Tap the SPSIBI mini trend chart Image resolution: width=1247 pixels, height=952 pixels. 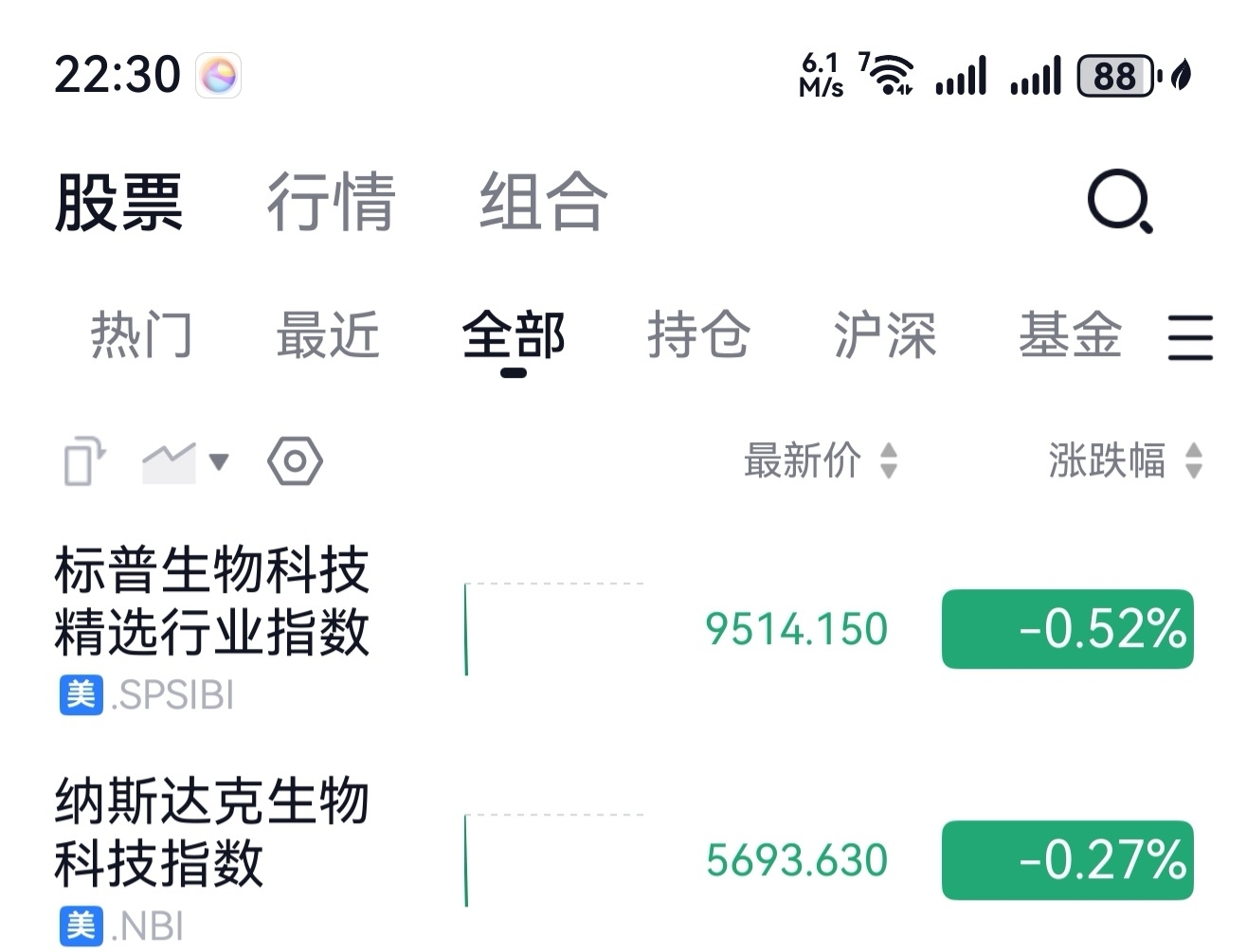[x=553, y=629]
